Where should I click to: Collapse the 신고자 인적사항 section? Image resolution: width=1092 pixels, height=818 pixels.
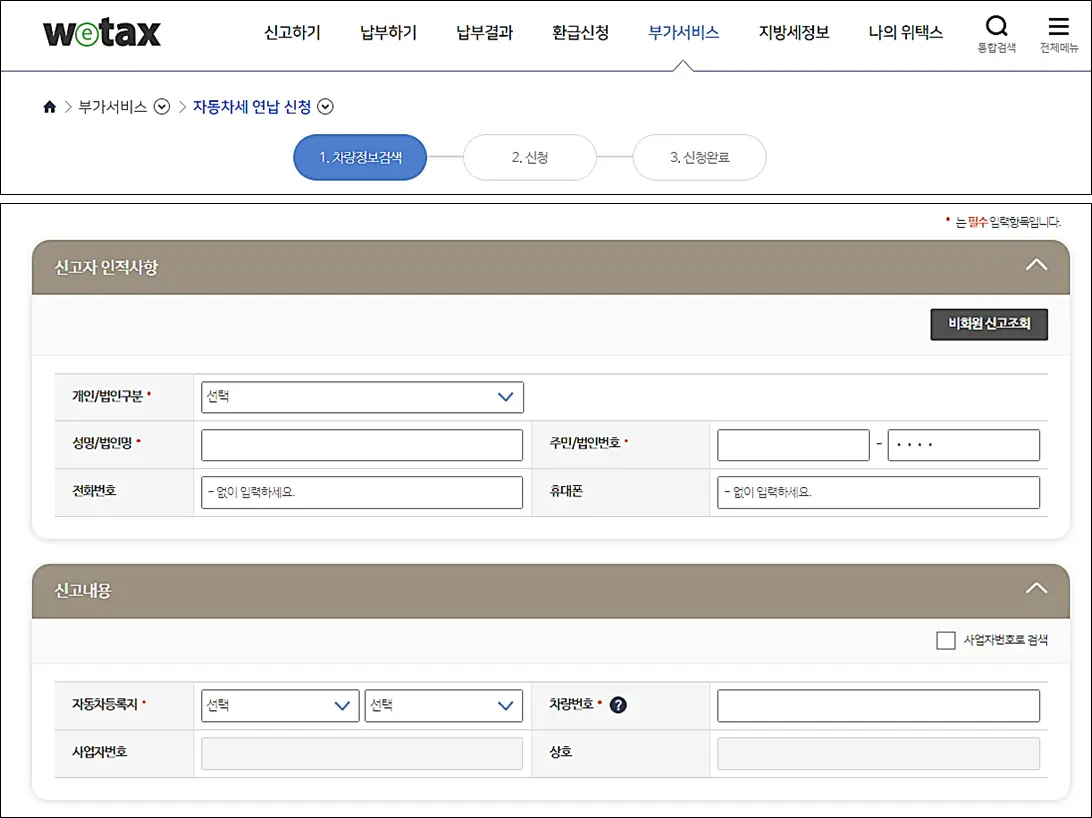[x=1036, y=265]
